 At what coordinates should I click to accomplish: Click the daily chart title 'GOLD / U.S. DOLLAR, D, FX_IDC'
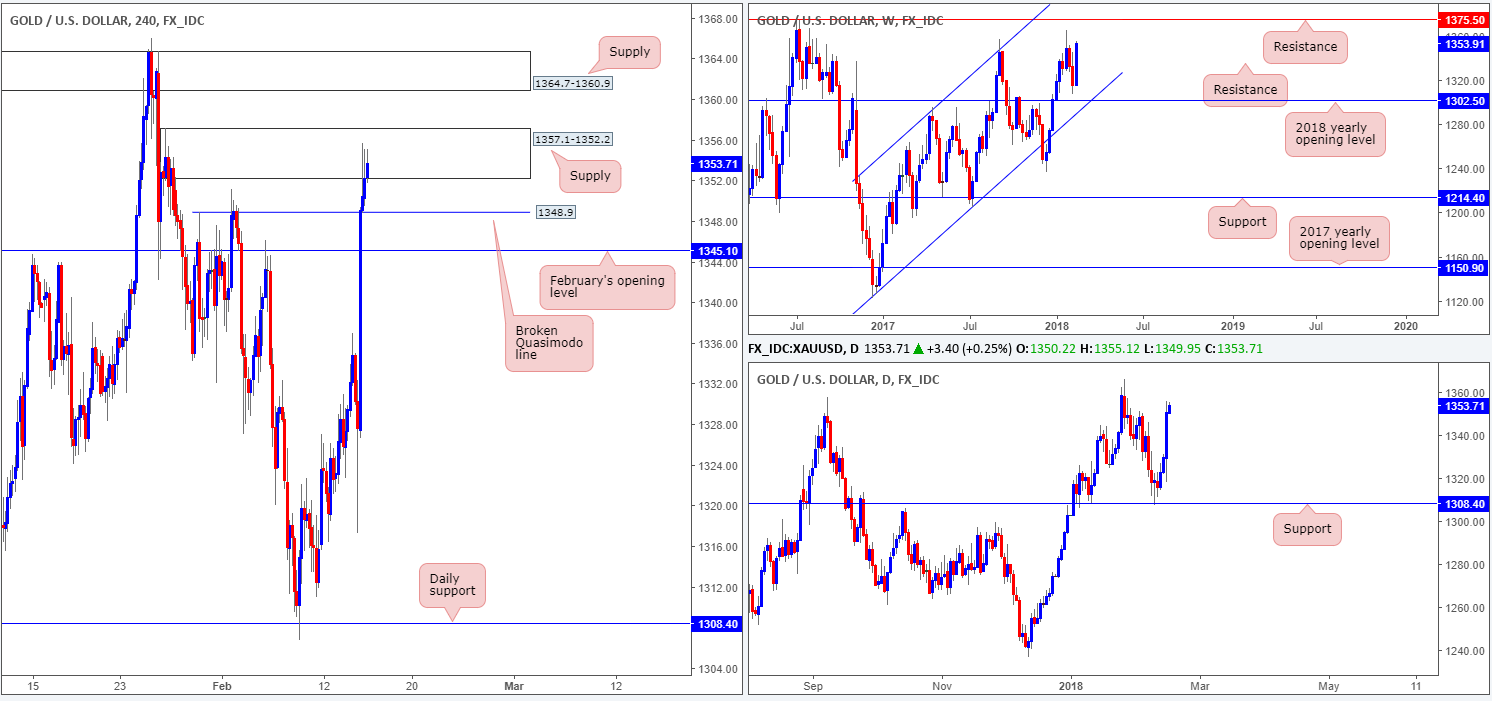[x=847, y=380]
